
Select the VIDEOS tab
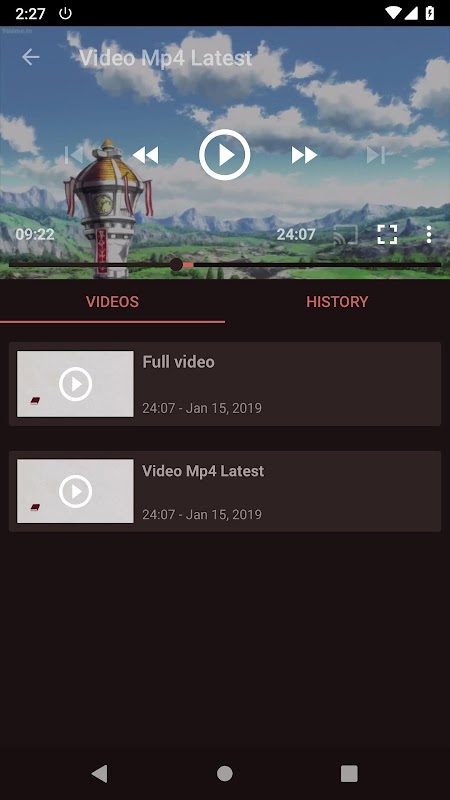tap(112, 302)
